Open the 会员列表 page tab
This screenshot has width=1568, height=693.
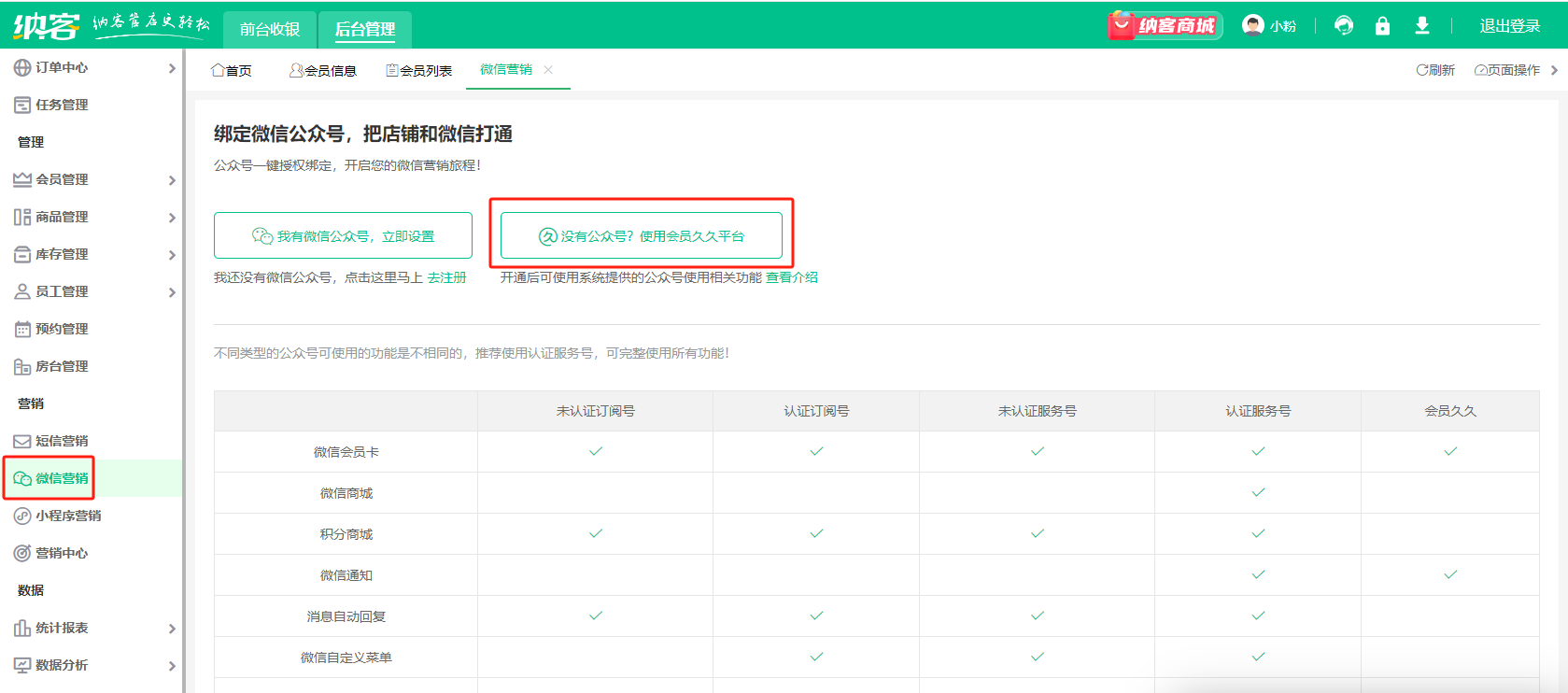coord(419,70)
